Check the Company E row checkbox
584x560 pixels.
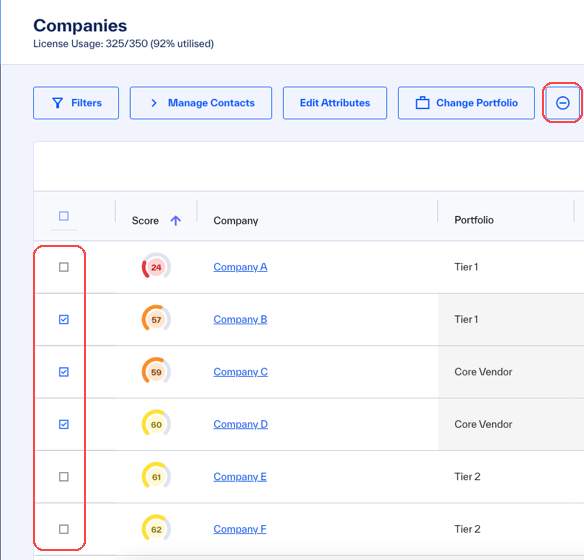[64, 477]
